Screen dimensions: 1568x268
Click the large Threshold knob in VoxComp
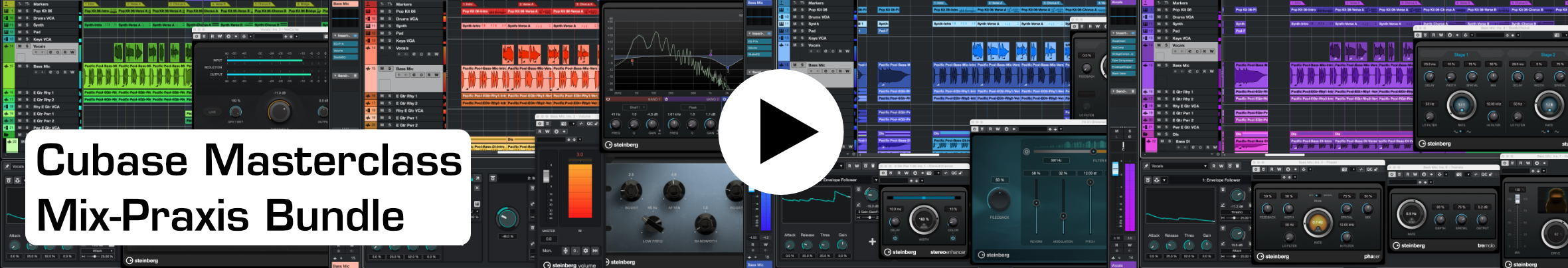[x=279, y=112]
